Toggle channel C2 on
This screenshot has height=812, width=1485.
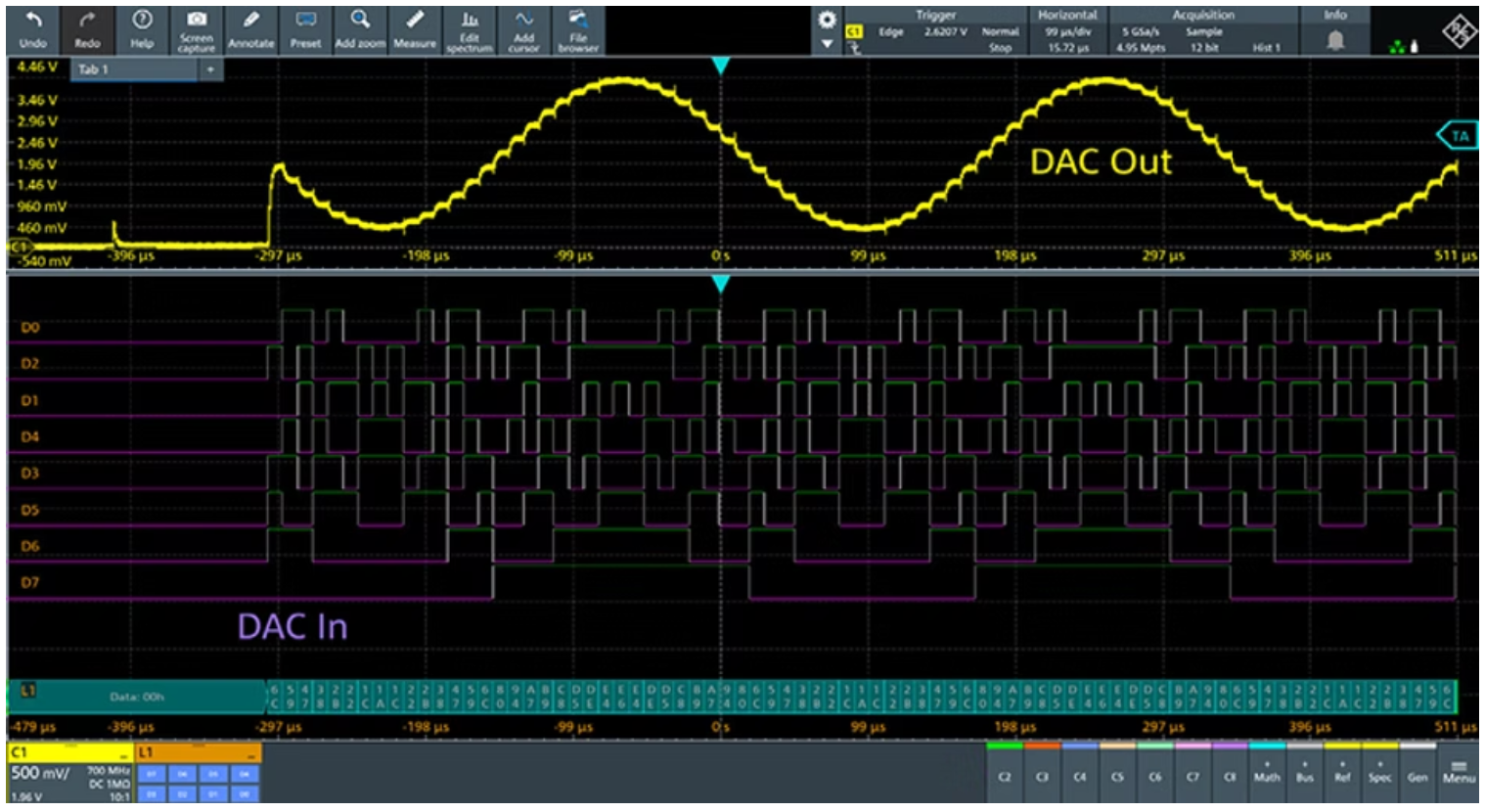(1005, 771)
